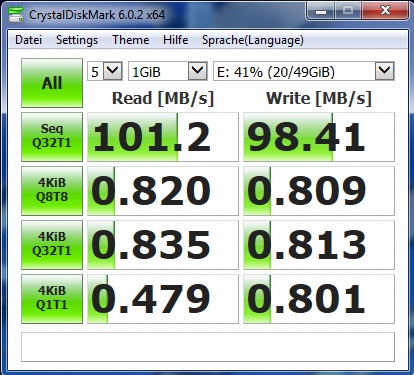Run the 4KiB Q8T8 test

point(52,191)
